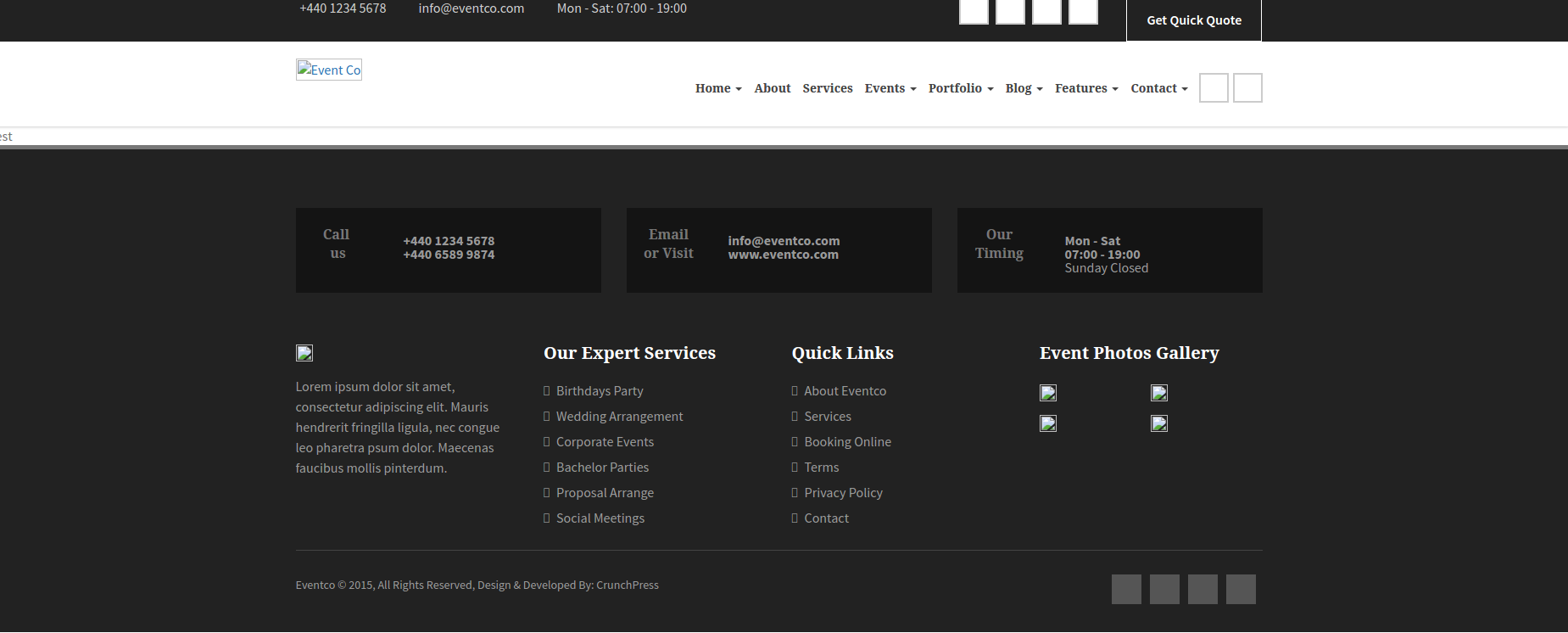This screenshot has width=1568, height=633.
Task: Click the Email or Visit label
Action: point(668,244)
